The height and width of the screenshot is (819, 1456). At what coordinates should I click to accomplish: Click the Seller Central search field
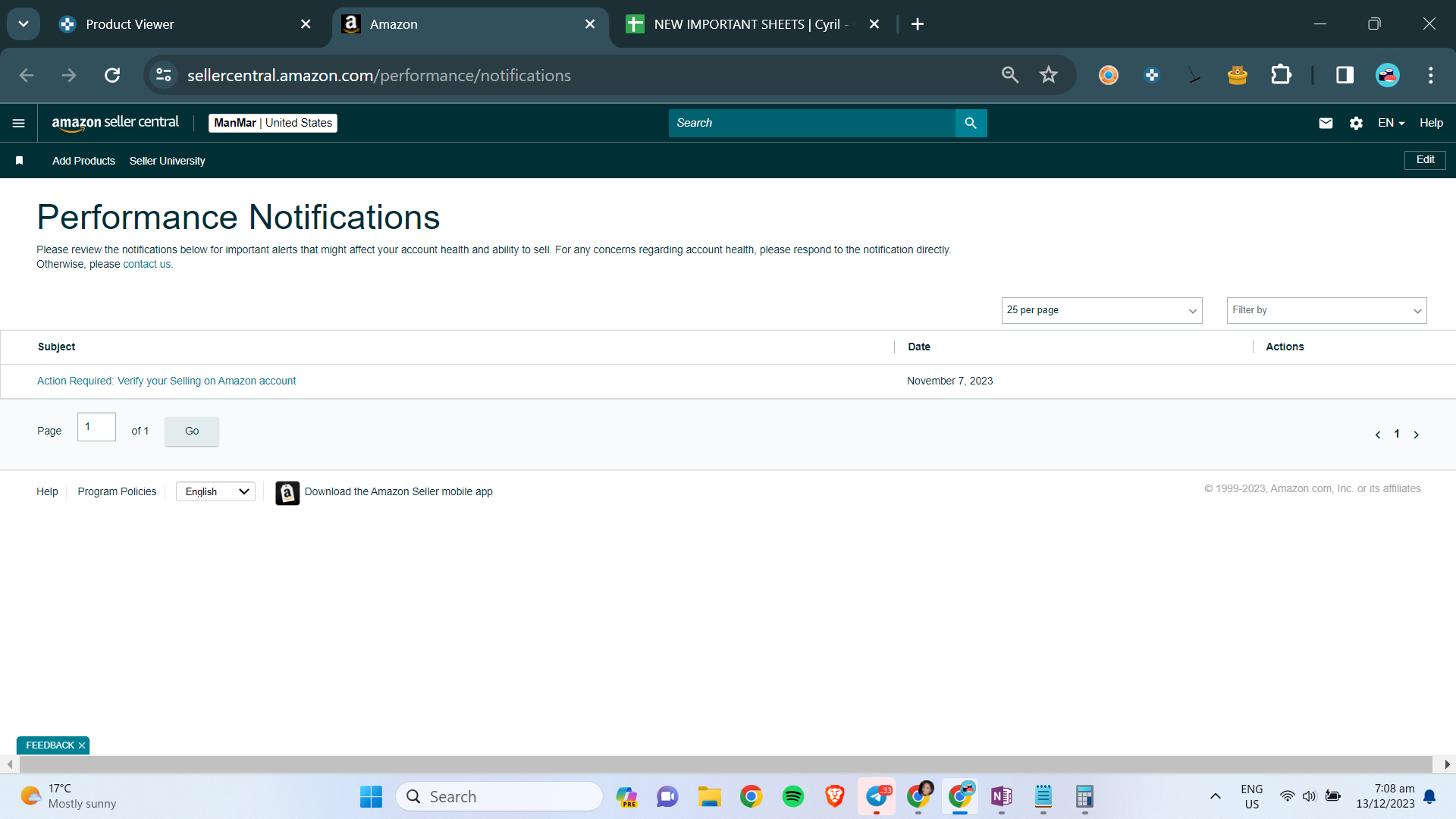pyautogui.click(x=812, y=123)
